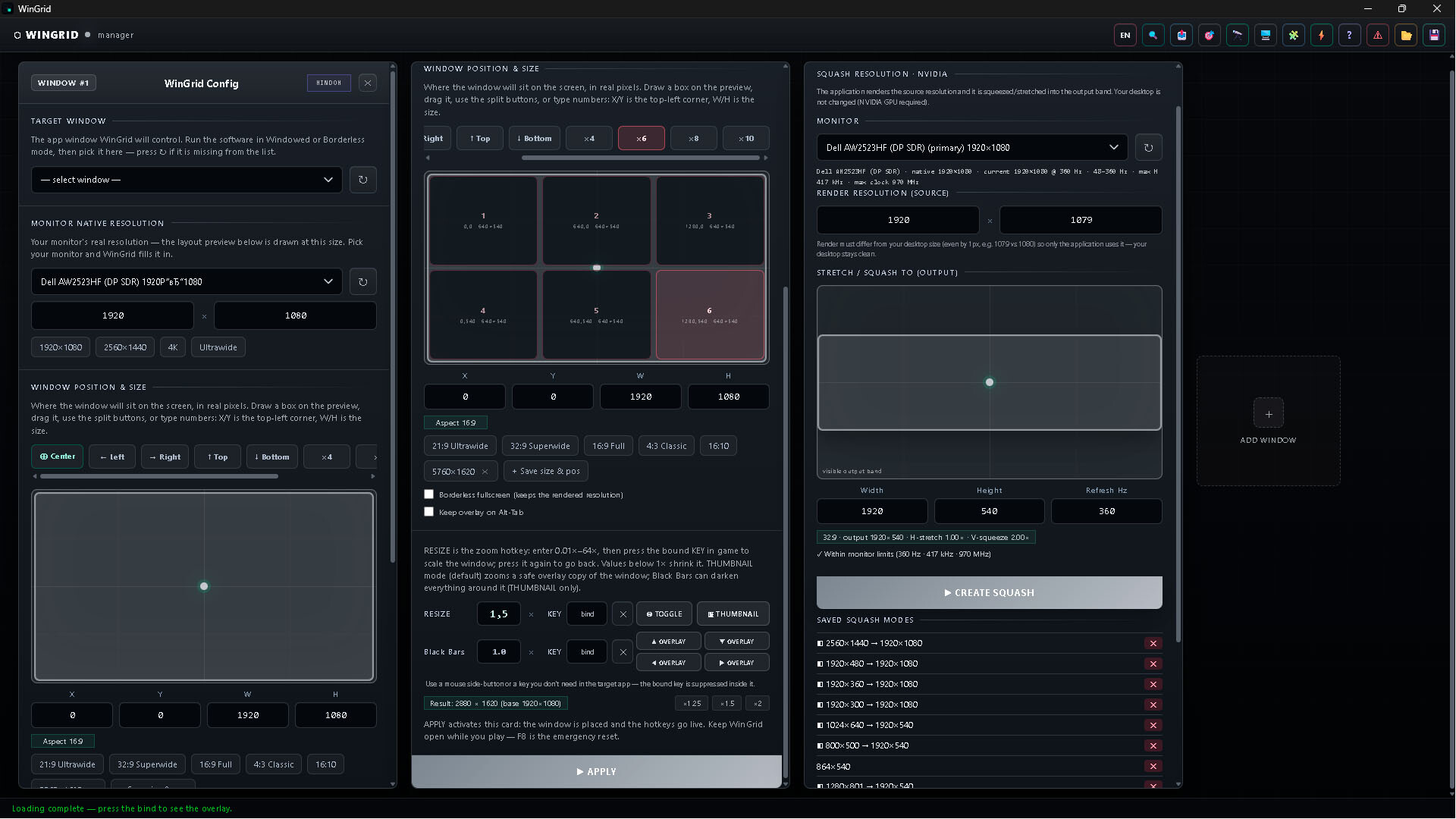Enable Borderless fullscreen checkbox
The width and height of the screenshot is (1456, 819).
tap(428, 494)
